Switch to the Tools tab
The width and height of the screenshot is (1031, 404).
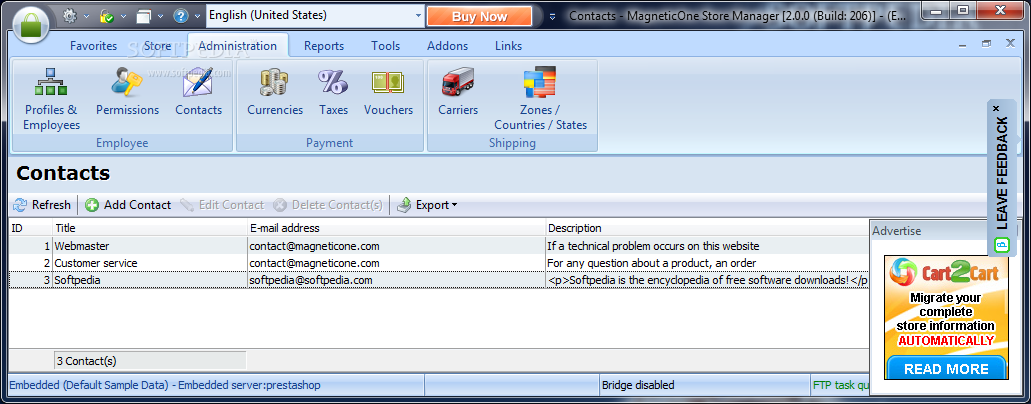click(385, 46)
